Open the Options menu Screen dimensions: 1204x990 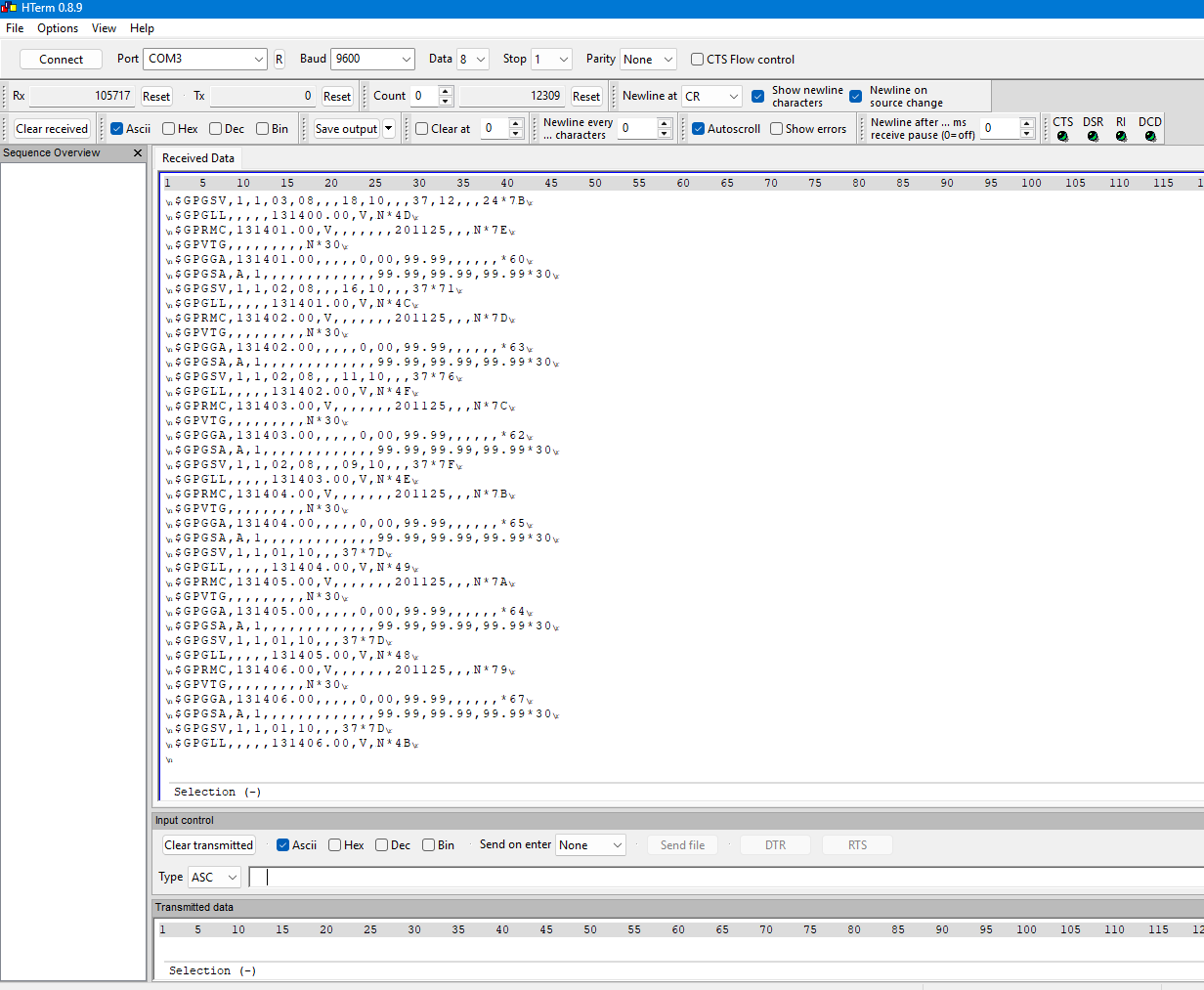tap(58, 28)
